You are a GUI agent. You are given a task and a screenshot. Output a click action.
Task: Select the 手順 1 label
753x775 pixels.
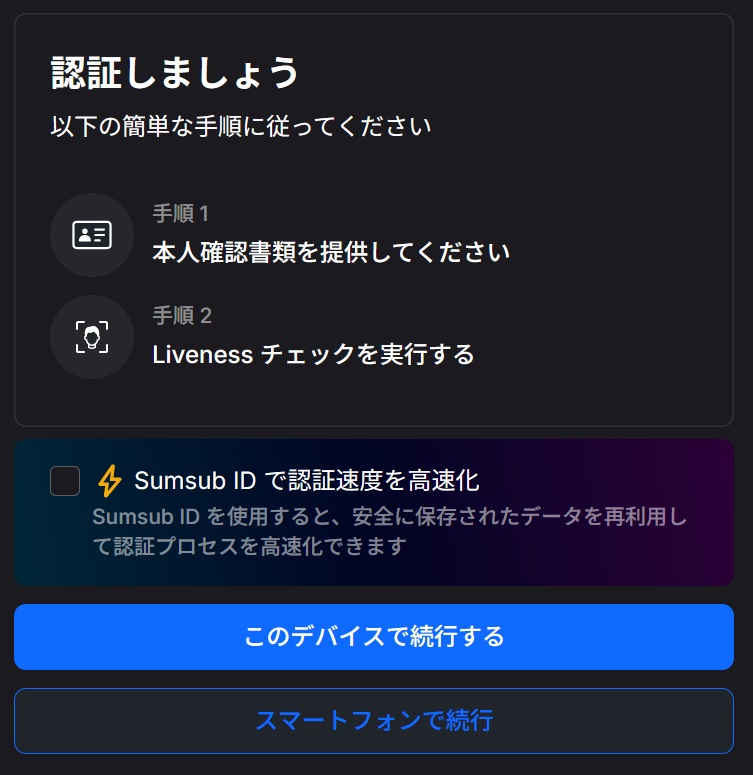tap(180, 213)
